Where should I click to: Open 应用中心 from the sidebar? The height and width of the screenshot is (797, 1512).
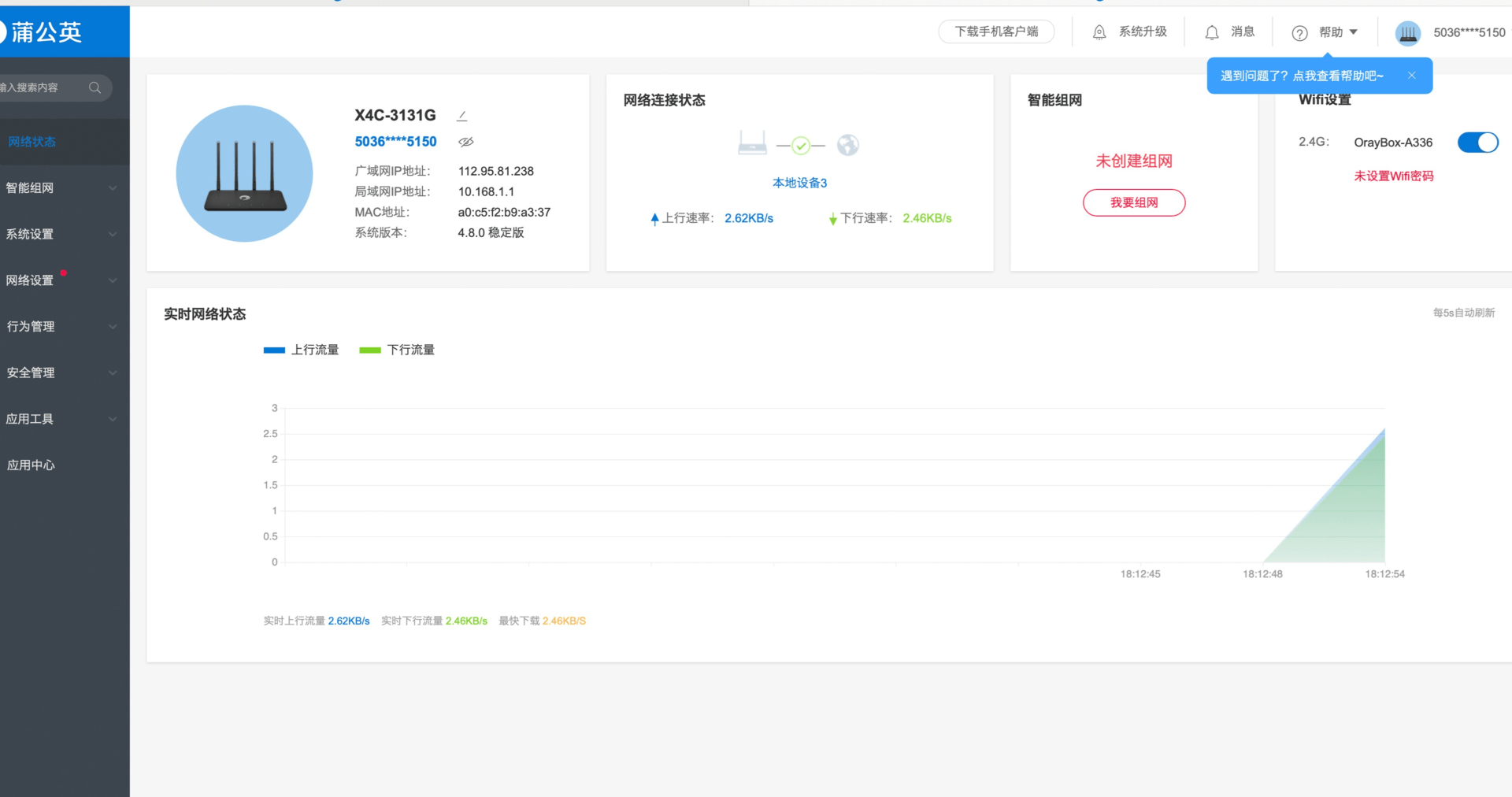click(31, 465)
